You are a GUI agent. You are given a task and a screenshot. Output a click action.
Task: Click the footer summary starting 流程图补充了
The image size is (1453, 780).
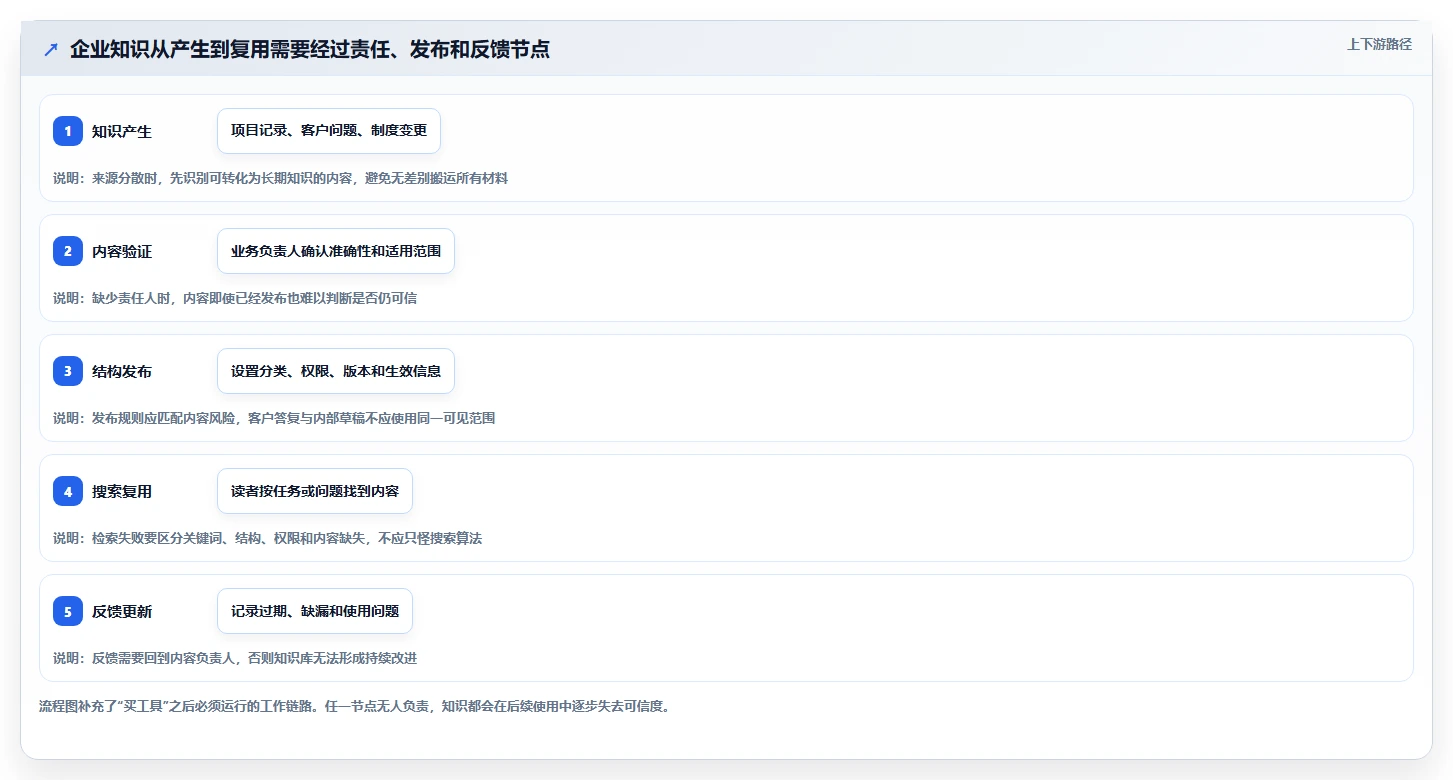coord(354,706)
